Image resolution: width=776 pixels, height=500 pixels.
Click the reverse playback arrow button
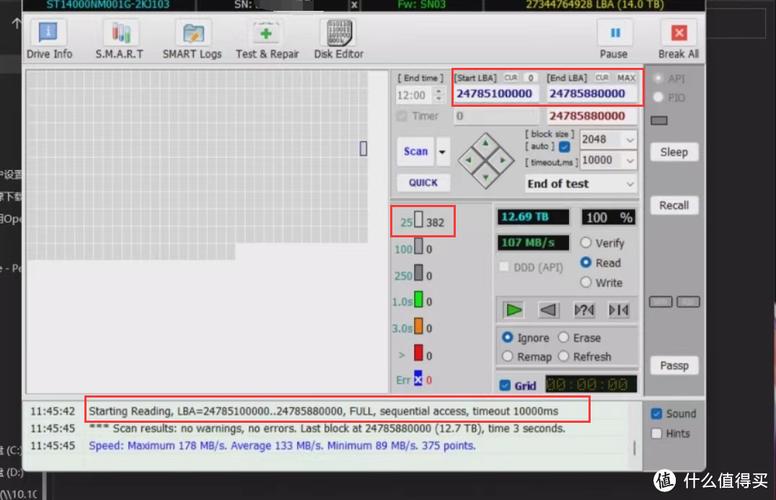coord(548,310)
